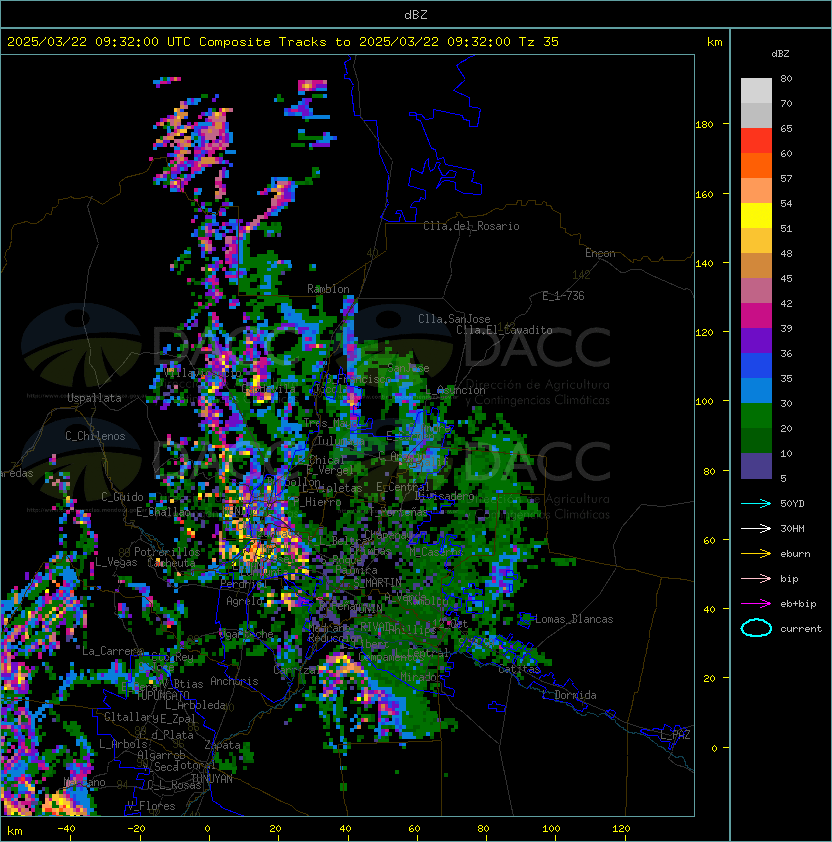832x842 pixels.
Task: Select the dark green 10–20 dBZ band
Action: [x=756, y=441]
